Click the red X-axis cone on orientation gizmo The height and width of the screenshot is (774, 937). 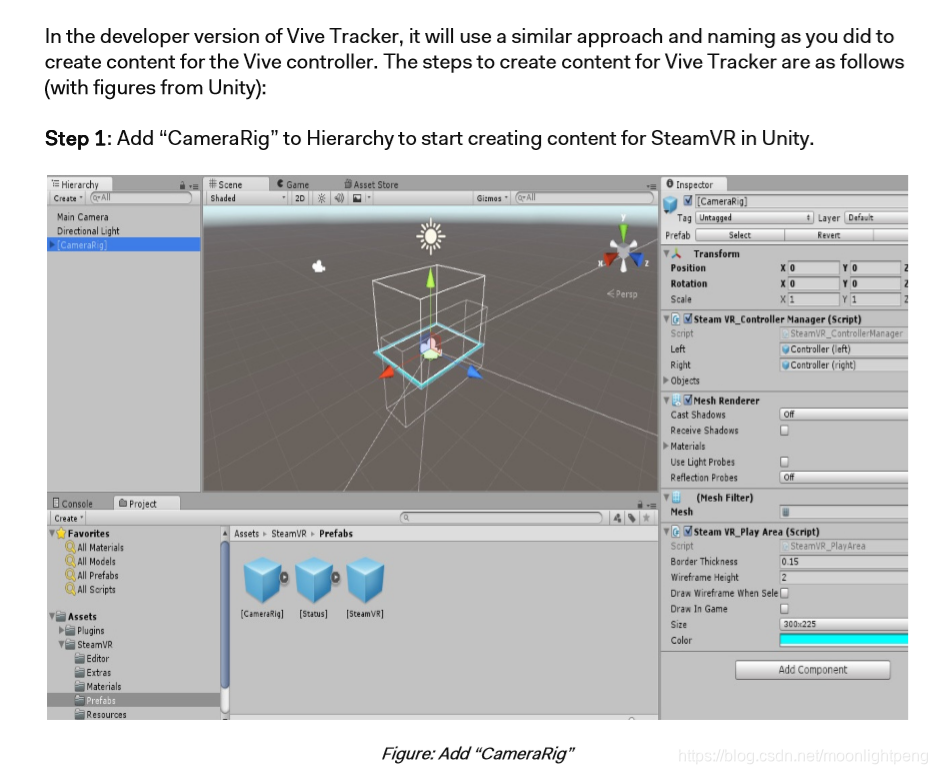pos(610,260)
